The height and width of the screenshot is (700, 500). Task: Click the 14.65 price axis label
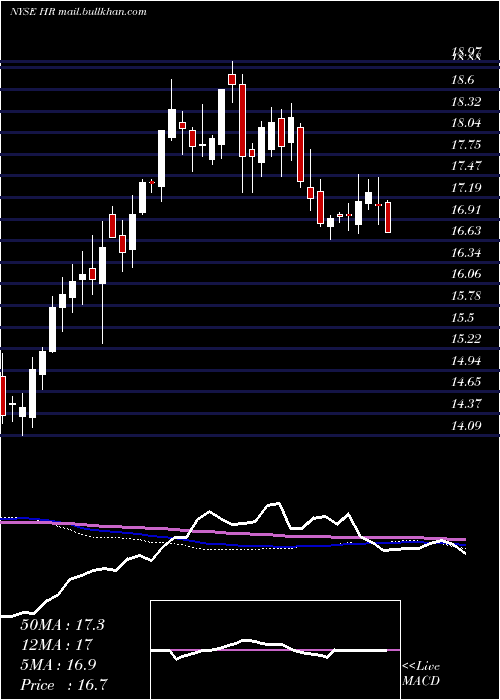coord(467,382)
